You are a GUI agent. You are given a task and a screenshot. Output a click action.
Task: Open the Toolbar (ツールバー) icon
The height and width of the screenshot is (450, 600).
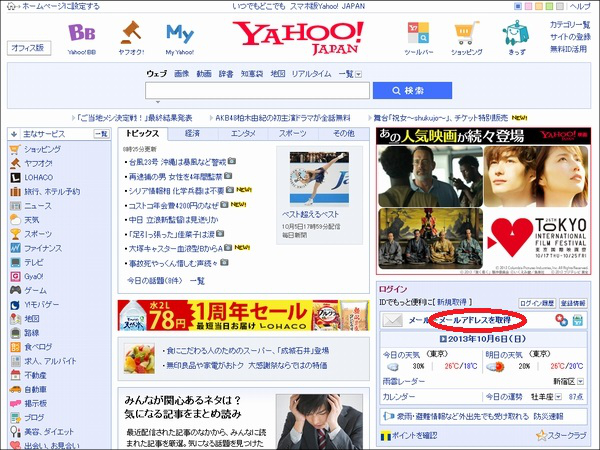(418, 33)
